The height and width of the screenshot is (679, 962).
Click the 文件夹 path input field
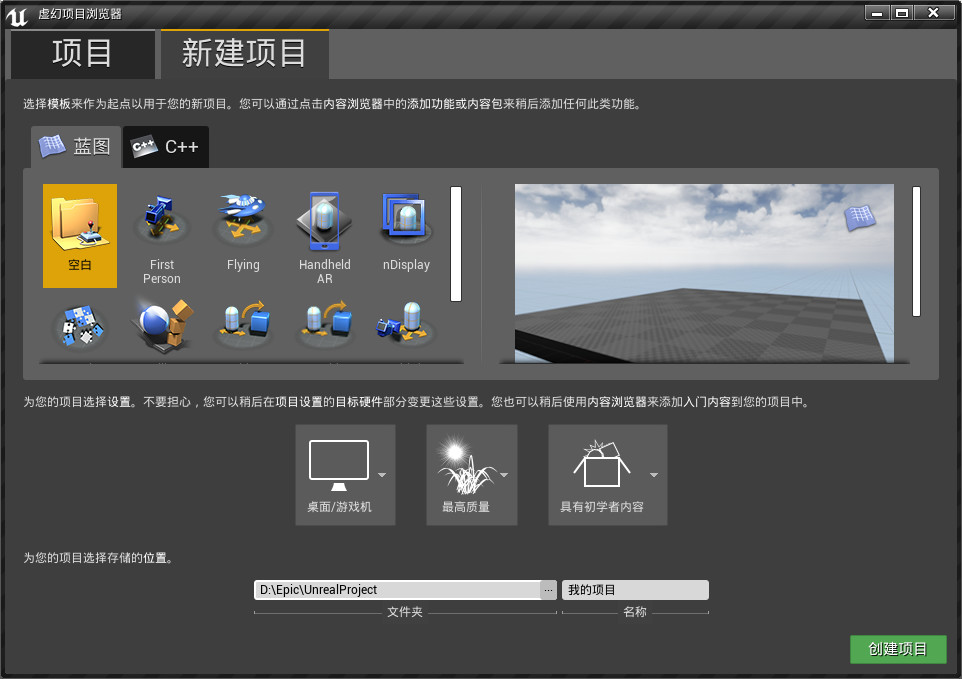398,590
